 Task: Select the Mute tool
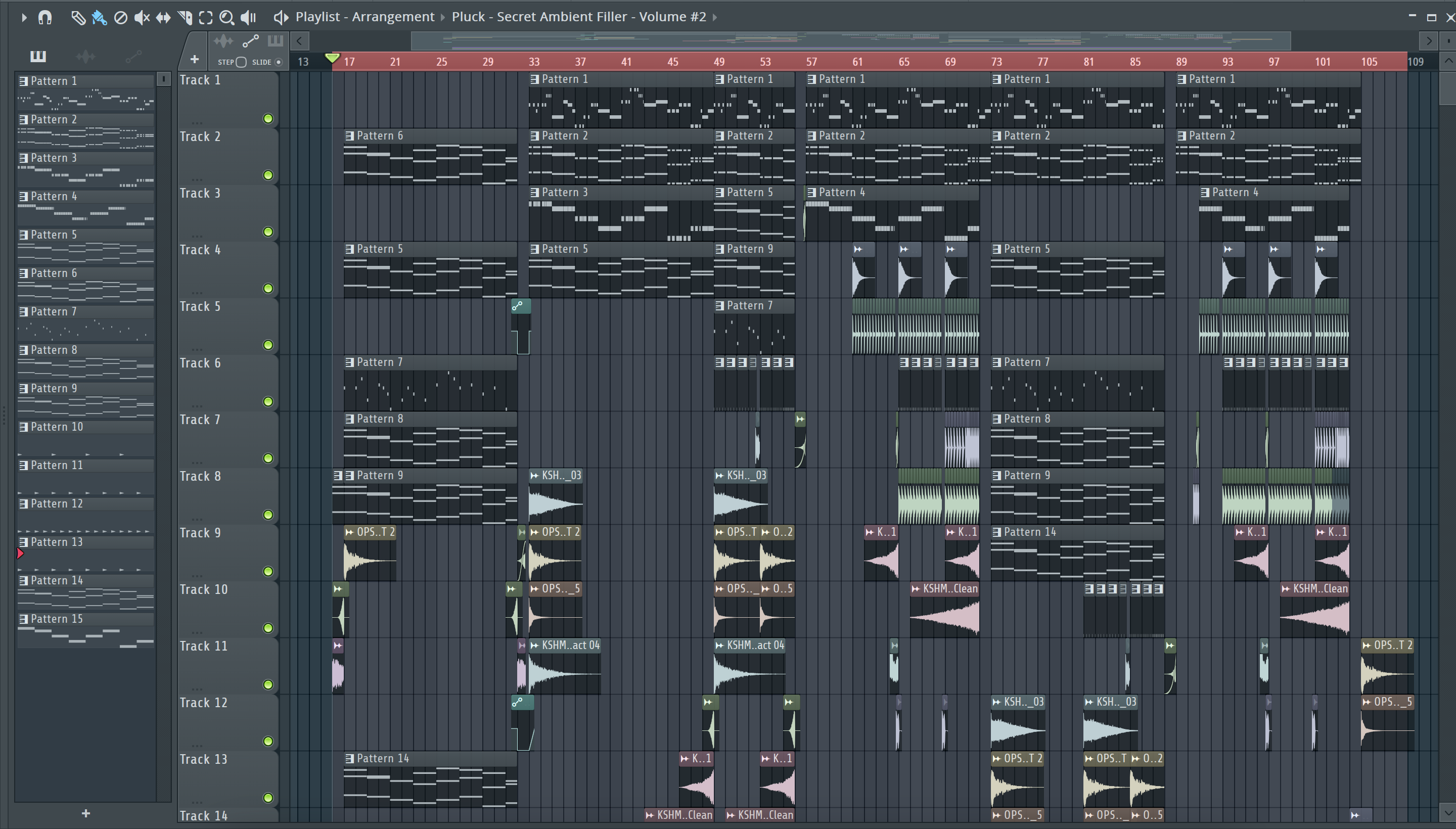[142, 18]
